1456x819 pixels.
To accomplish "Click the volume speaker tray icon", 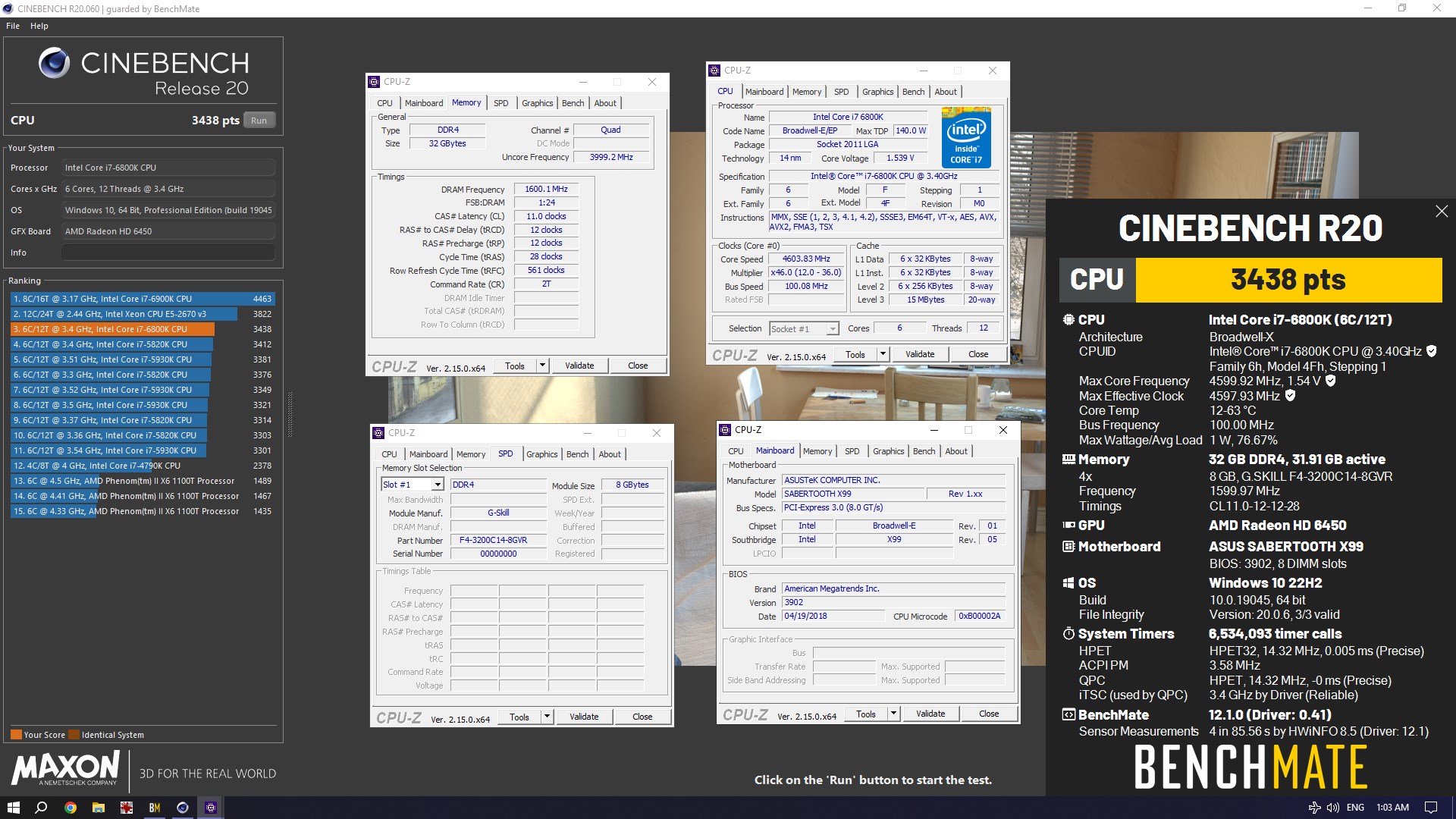I will coord(1332,808).
